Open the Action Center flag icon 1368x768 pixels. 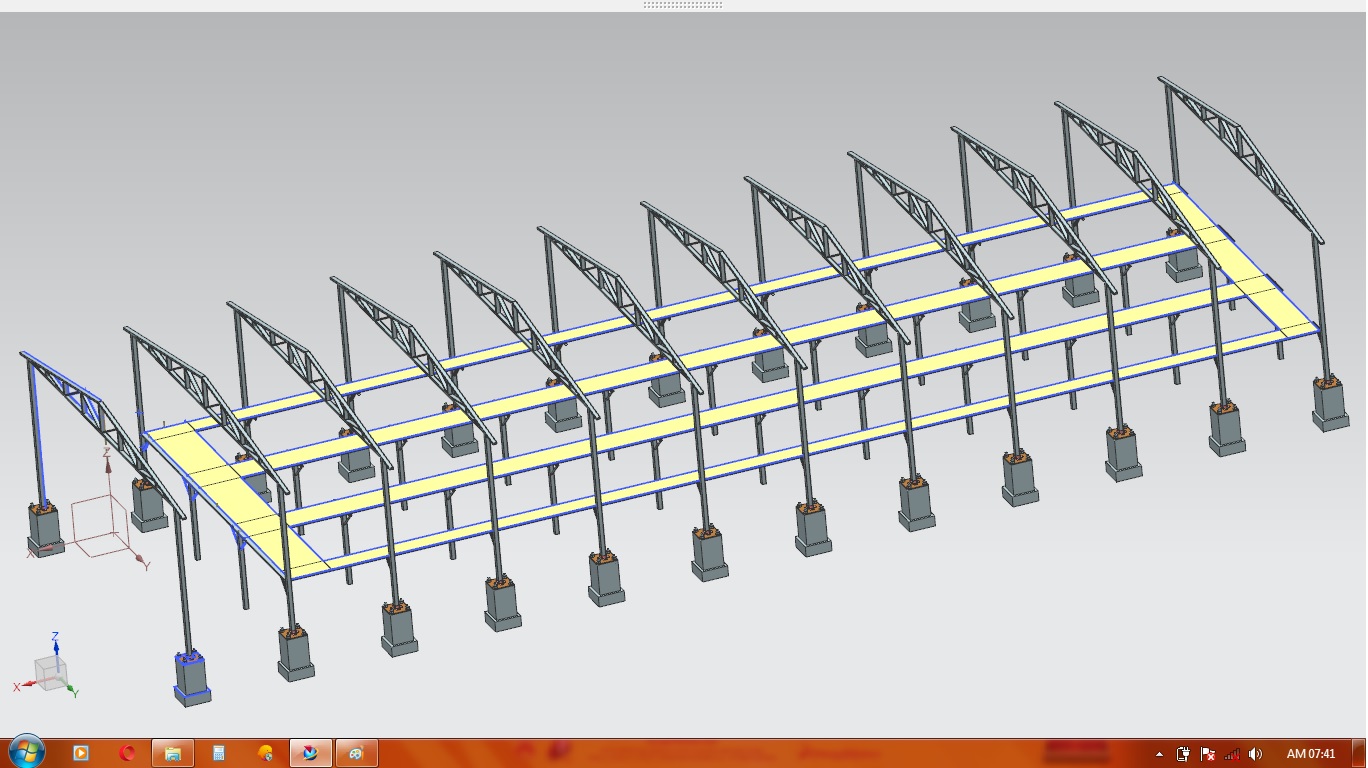[1207, 754]
